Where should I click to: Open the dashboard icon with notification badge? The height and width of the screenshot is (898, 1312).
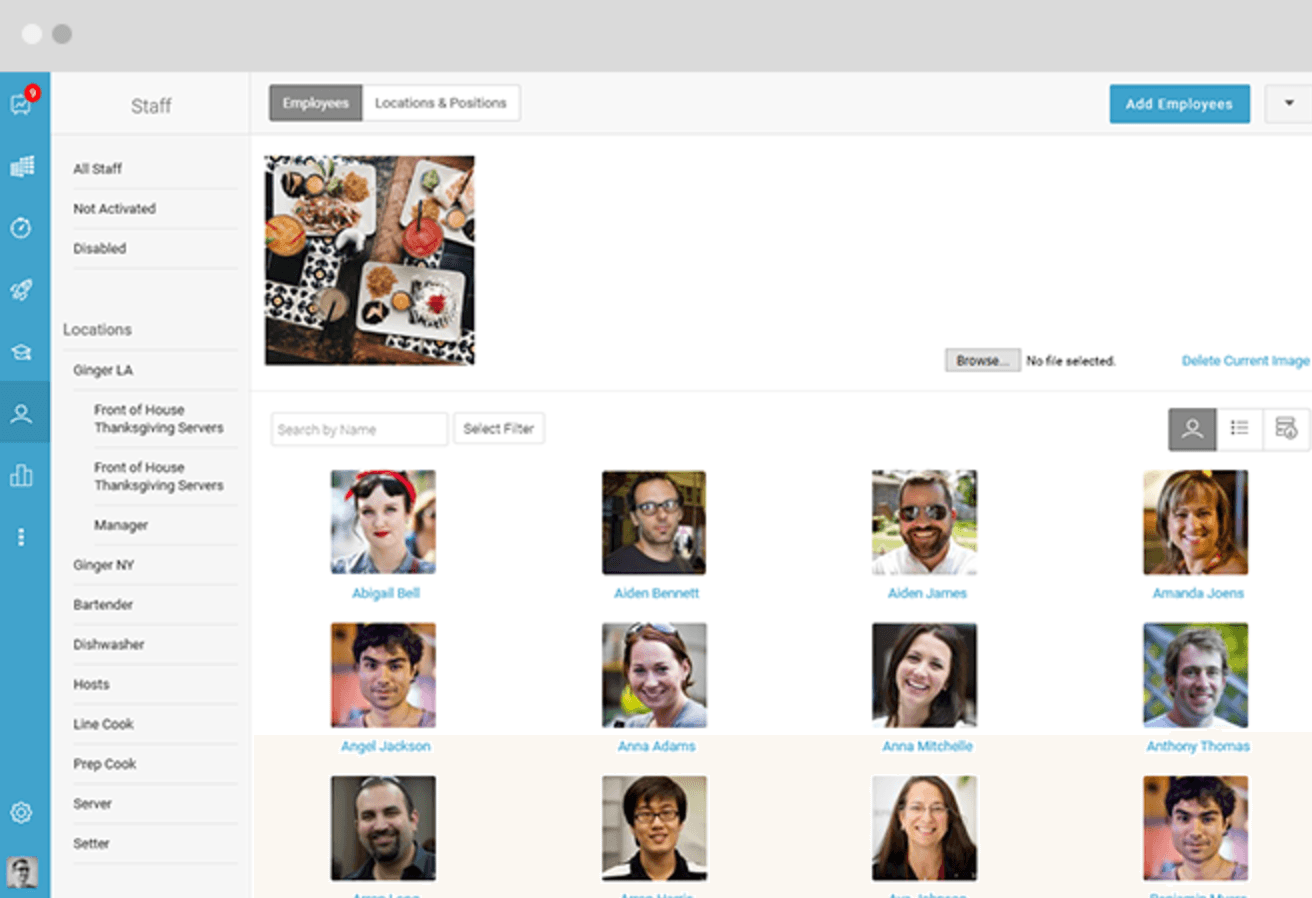coord(22,103)
